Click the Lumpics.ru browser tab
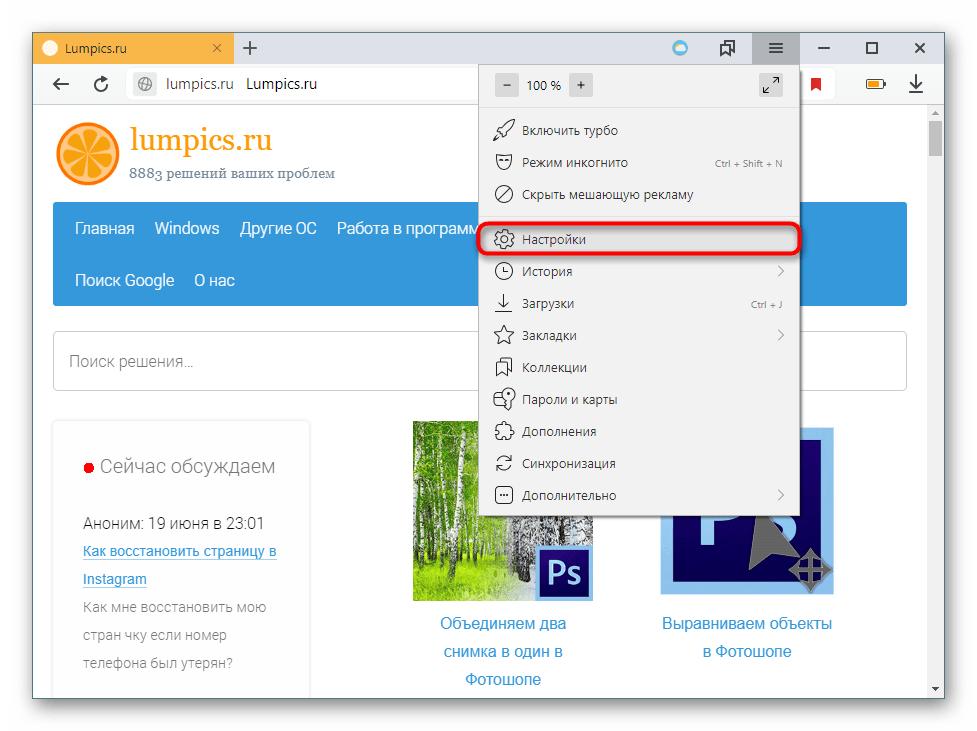The image size is (977, 731). tap(133, 48)
